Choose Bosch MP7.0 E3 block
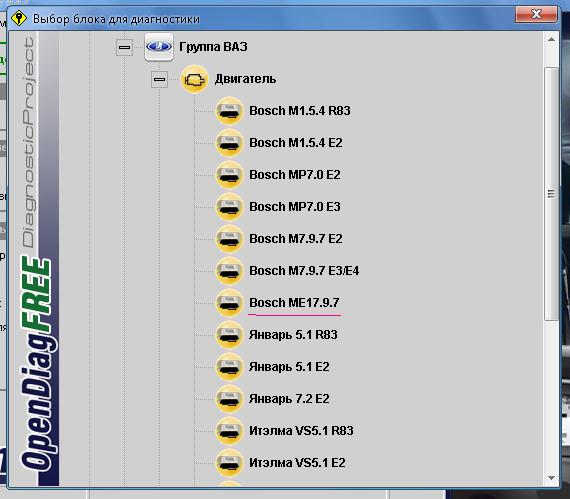Screen dimensions: 570x499 [295, 206]
